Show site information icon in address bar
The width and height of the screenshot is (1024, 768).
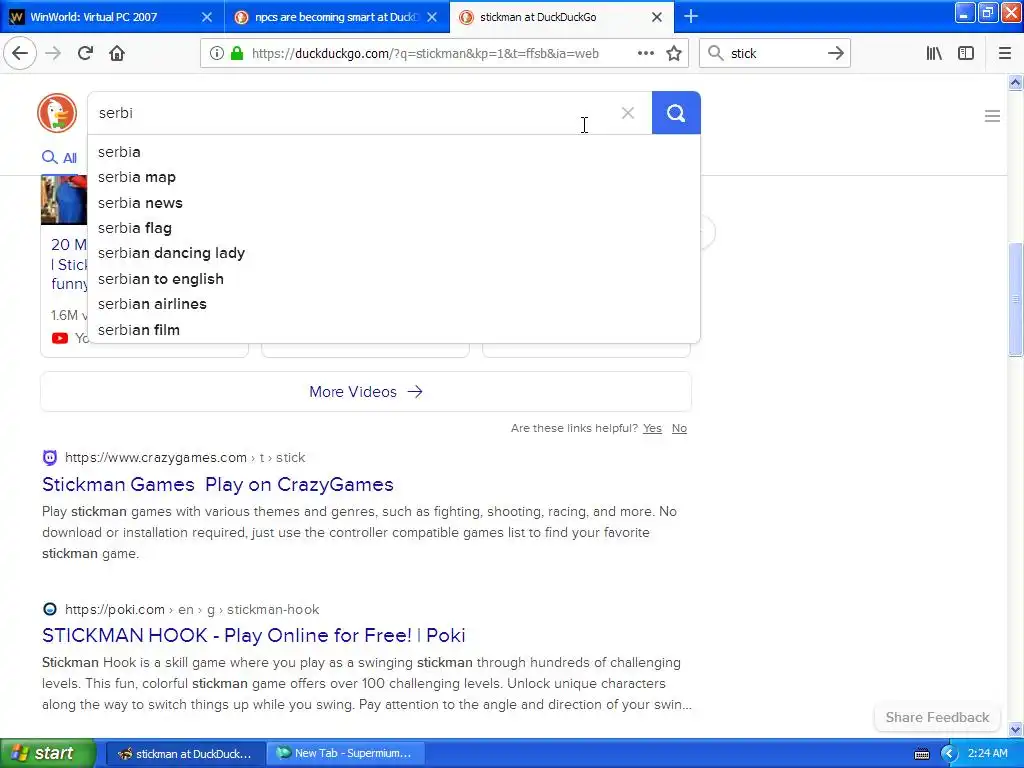point(216,54)
